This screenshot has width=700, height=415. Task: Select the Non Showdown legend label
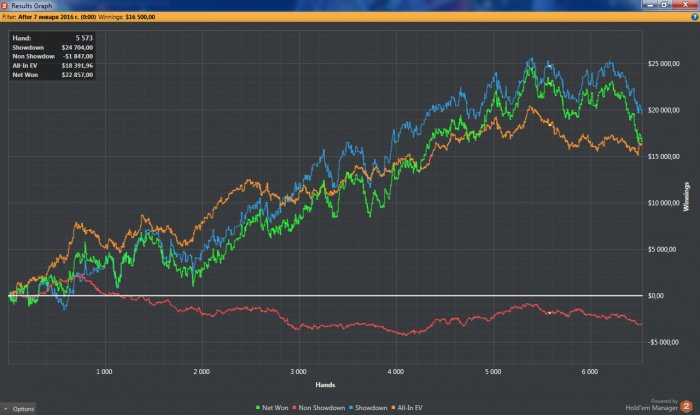coord(321,408)
